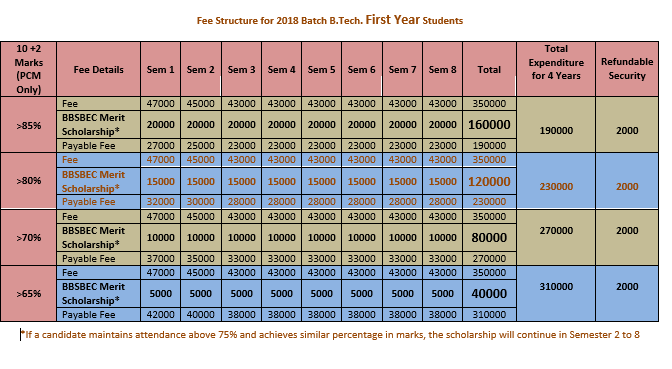Select the 40000 scholarship total cell
The image size is (672, 369).
(x=489, y=294)
